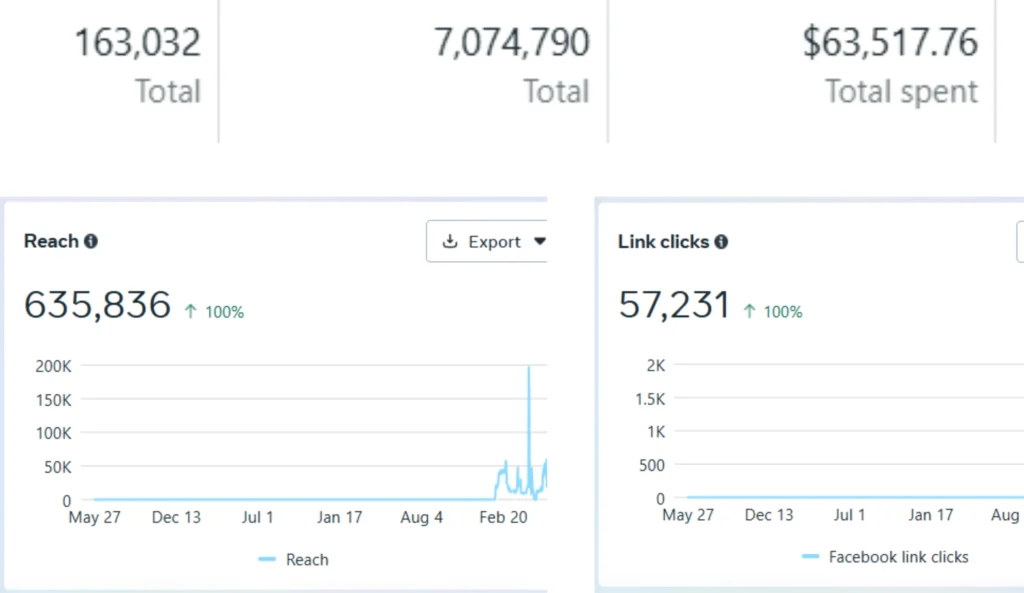This screenshot has width=1024, height=593.
Task: Open the Export dropdown arrow
Action: coord(540,242)
